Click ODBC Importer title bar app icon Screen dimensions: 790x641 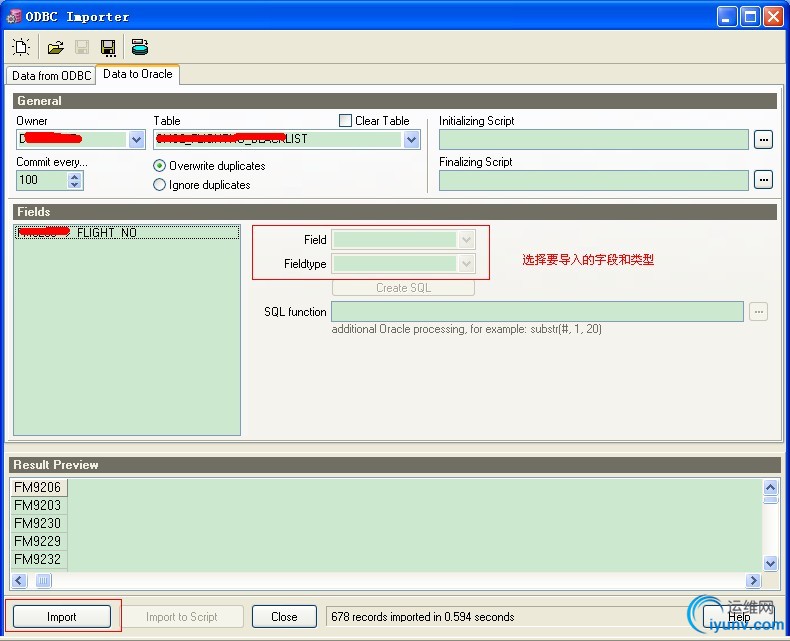point(14,17)
